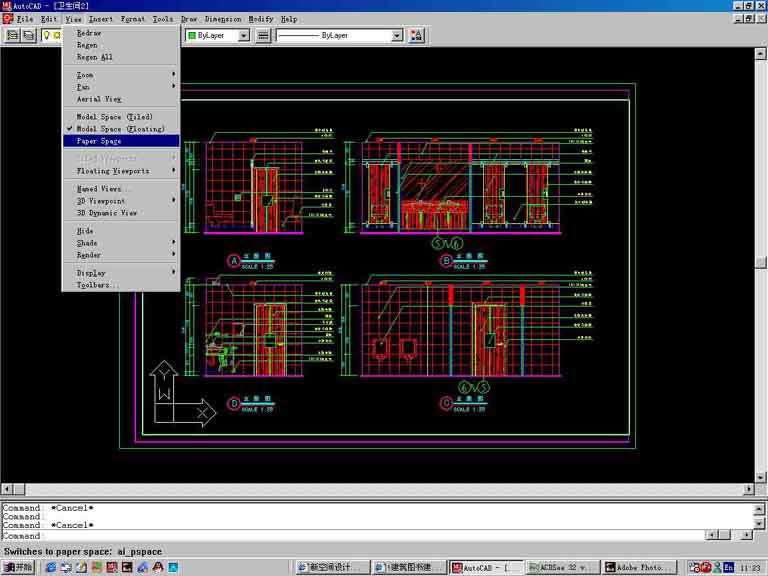The width and height of the screenshot is (768, 576).
Task: Open the ByLayer linetype dropdown
Action: click(x=339, y=35)
